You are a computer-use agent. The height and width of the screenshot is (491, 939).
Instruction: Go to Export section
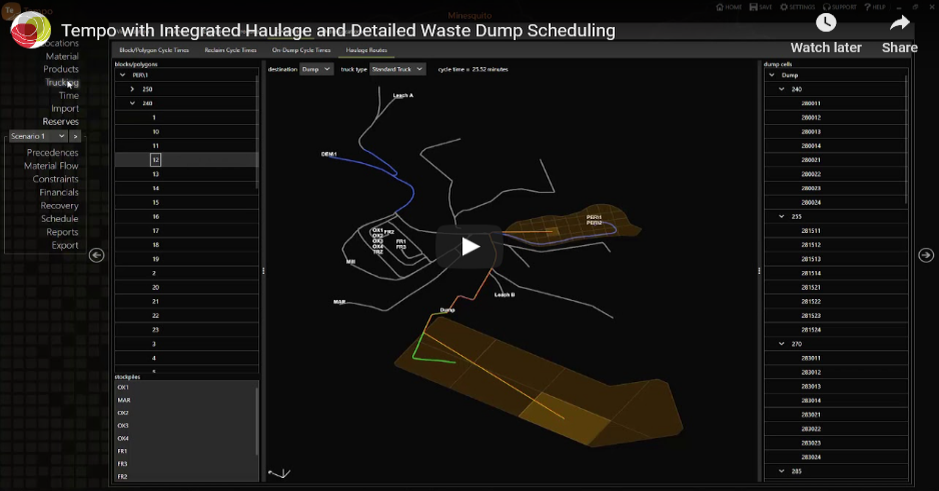point(65,246)
